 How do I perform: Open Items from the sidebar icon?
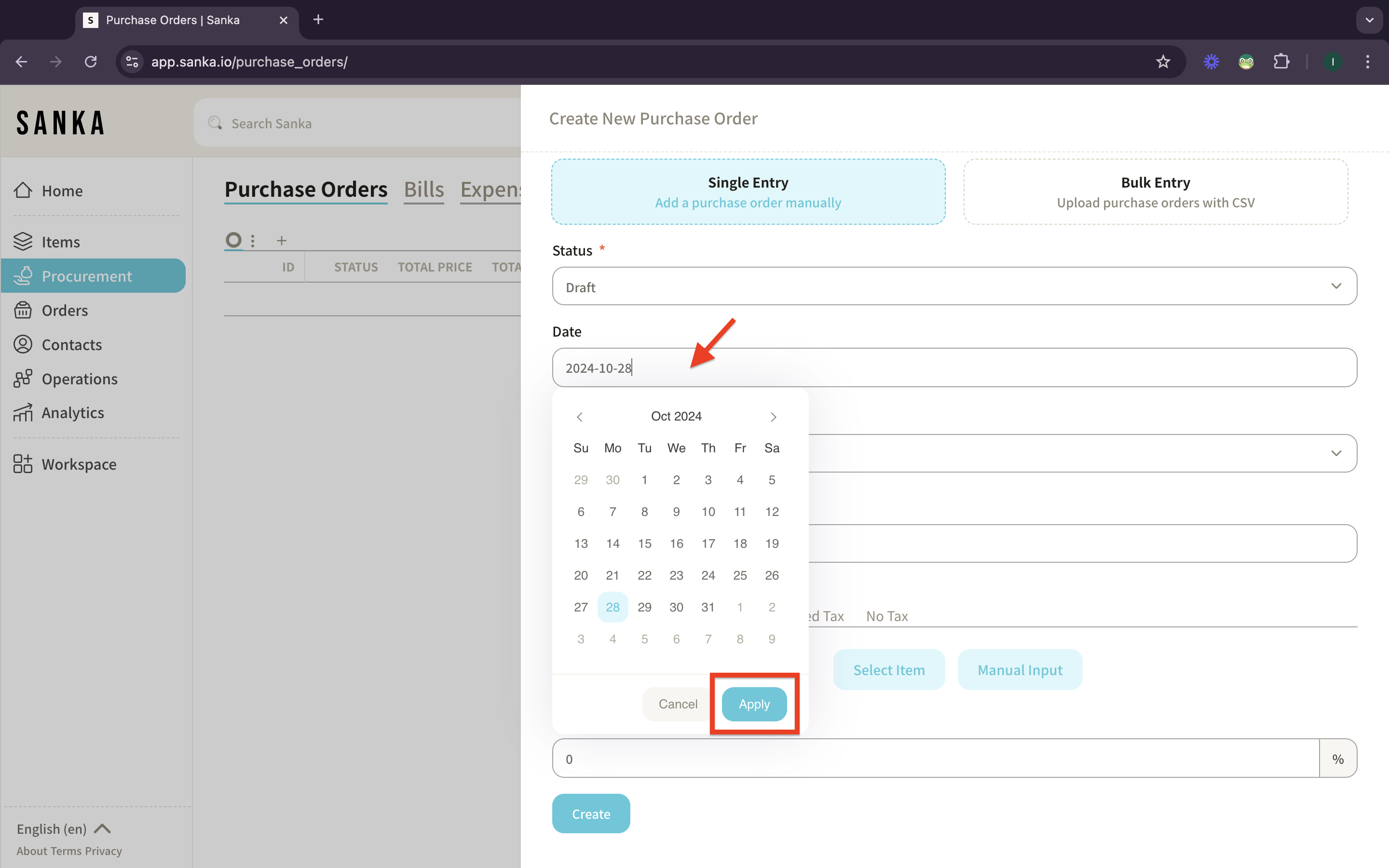23,242
